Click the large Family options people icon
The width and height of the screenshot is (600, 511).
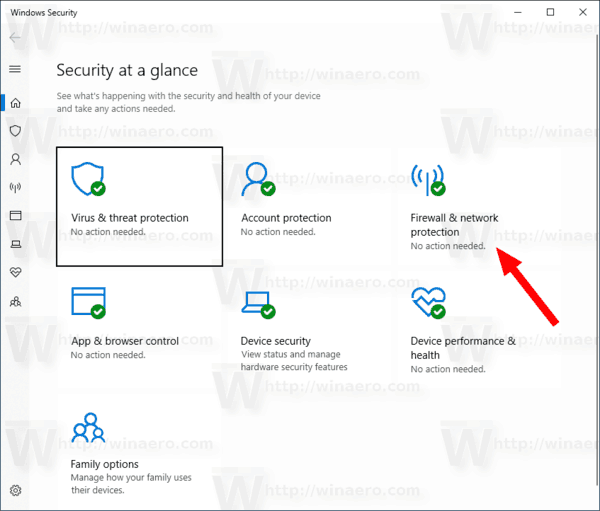tap(88, 427)
